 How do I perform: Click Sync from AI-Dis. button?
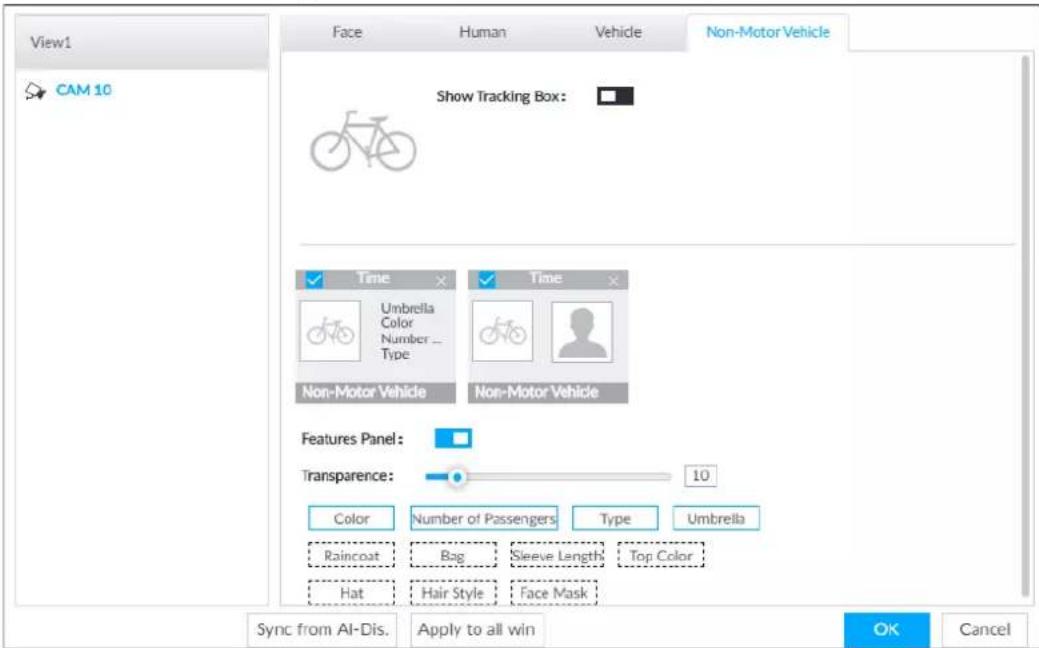click(x=322, y=629)
